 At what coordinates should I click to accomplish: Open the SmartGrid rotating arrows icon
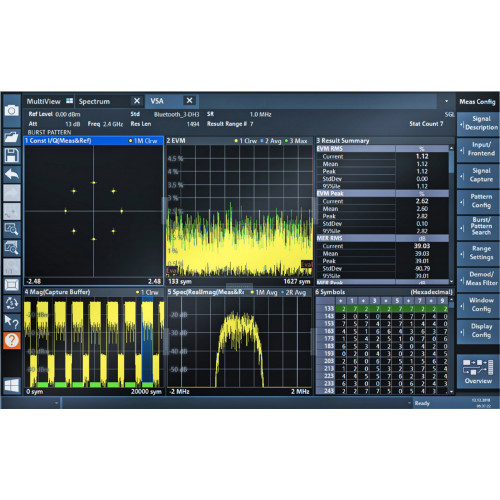[12, 303]
